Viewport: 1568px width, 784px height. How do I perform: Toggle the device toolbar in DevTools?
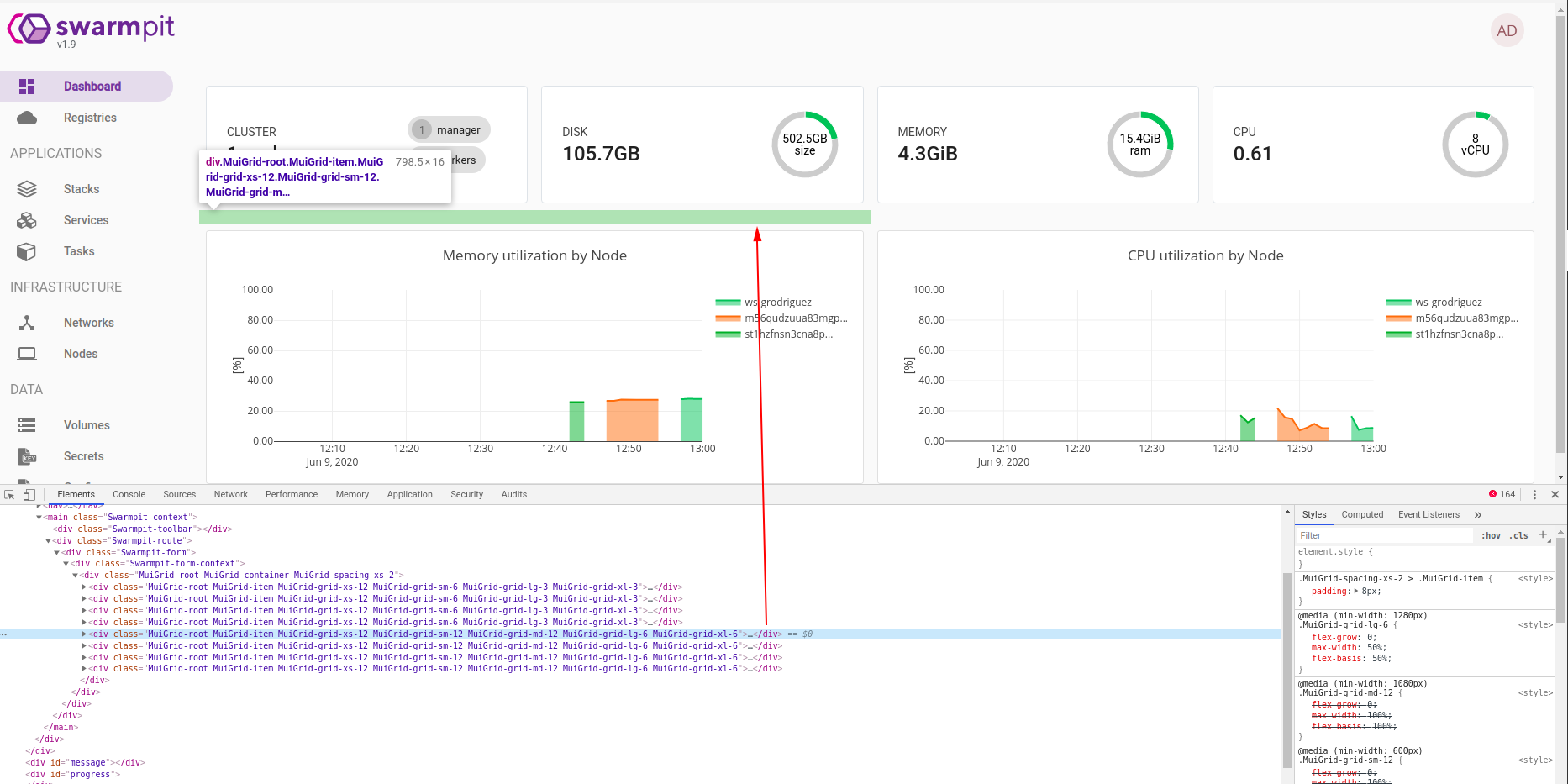pos(29,494)
